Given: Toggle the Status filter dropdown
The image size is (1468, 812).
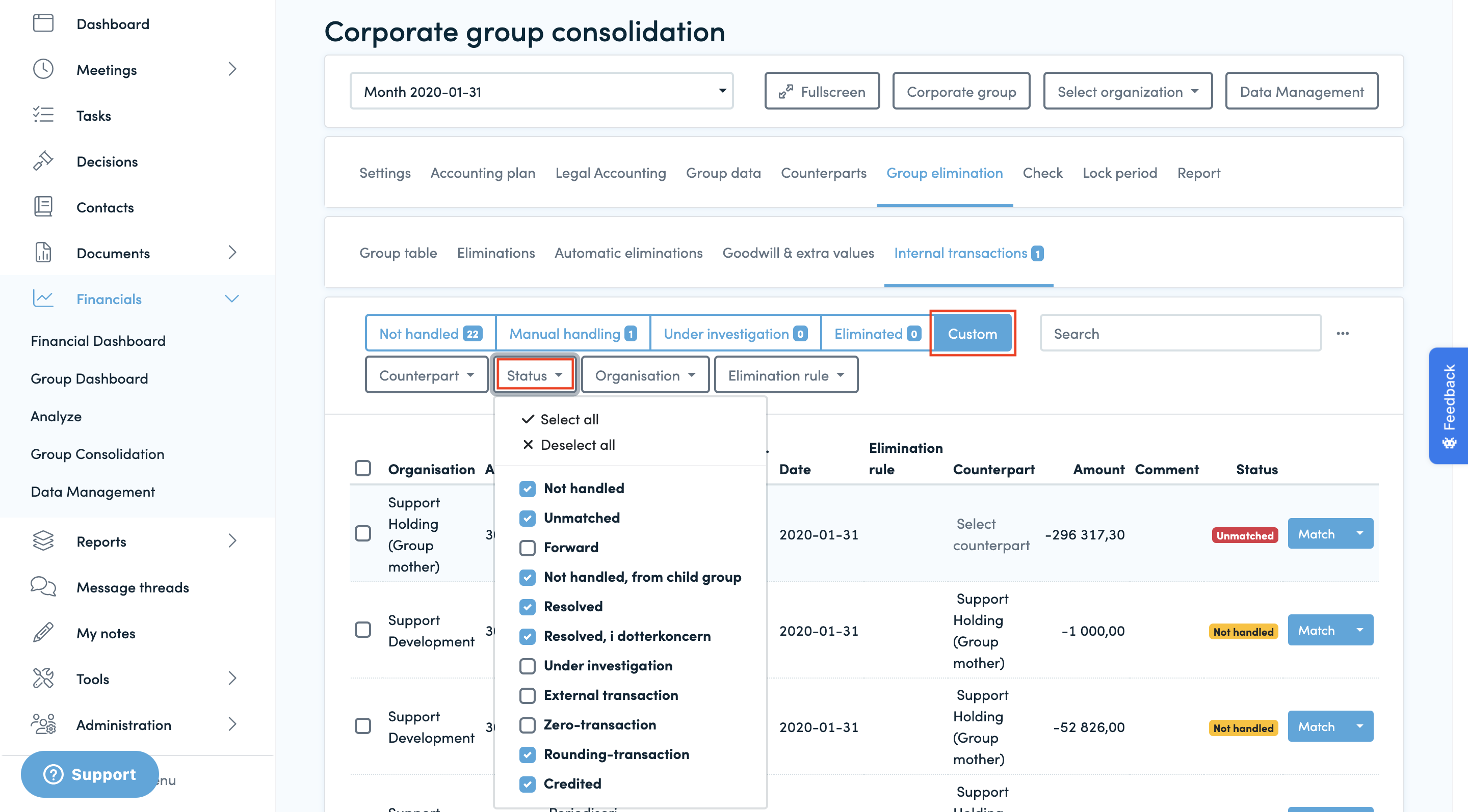Looking at the screenshot, I should 535,375.
